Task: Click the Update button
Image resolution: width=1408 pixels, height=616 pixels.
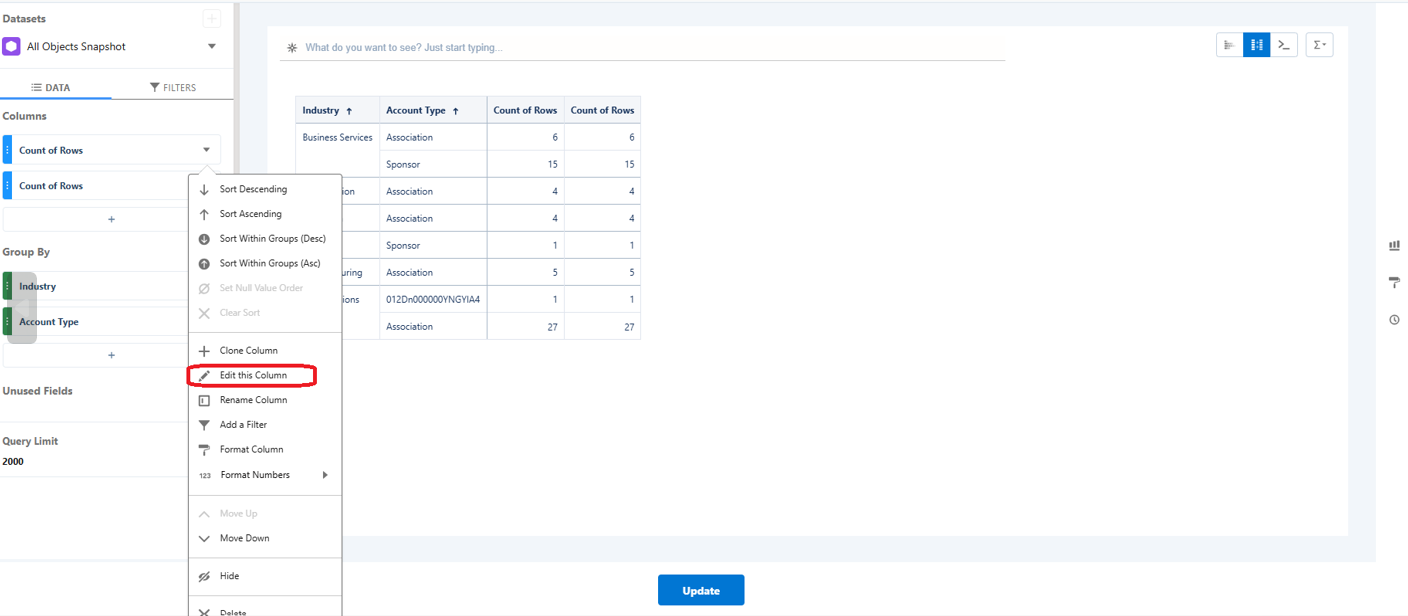Action: click(x=700, y=590)
